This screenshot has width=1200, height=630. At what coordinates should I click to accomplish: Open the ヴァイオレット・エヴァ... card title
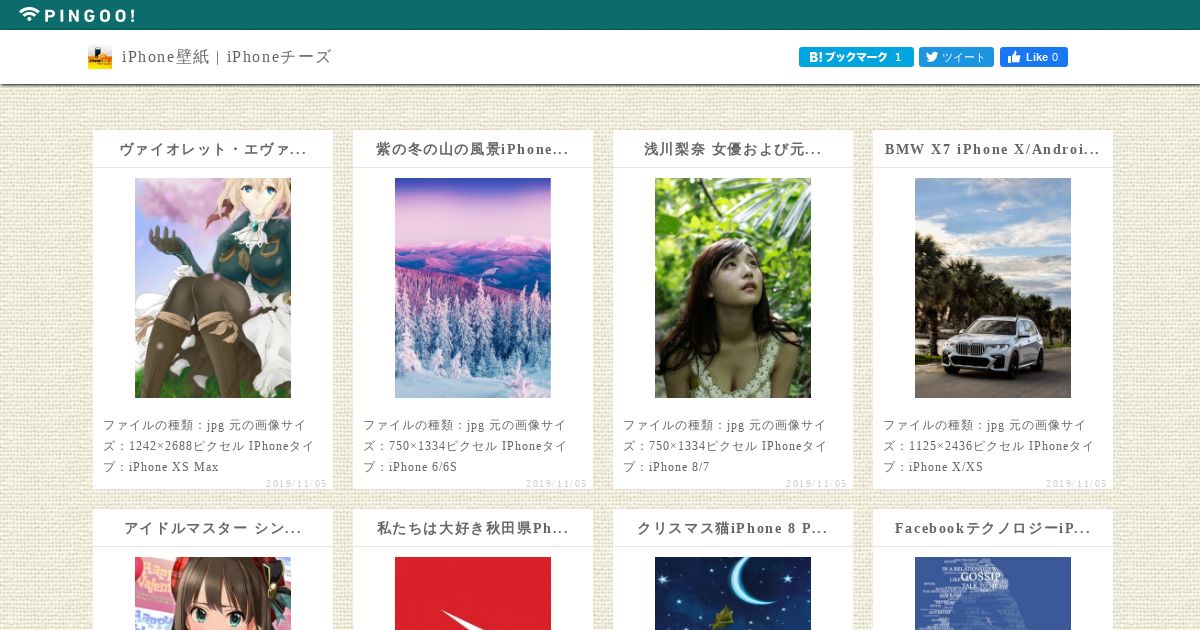click(x=213, y=149)
